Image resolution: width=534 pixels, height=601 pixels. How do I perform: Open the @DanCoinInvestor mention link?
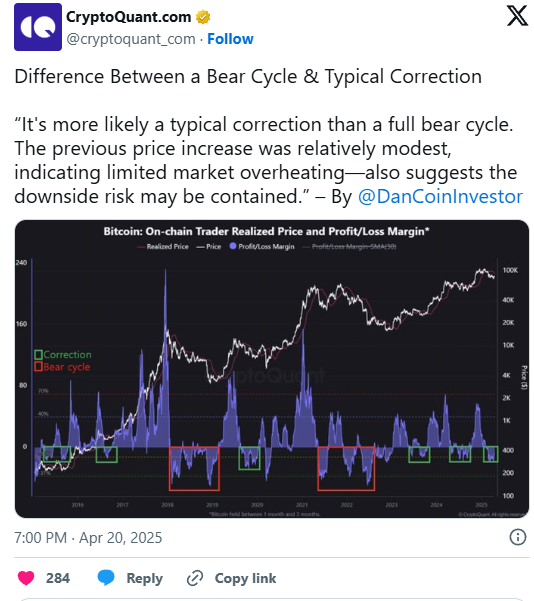[440, 196]
